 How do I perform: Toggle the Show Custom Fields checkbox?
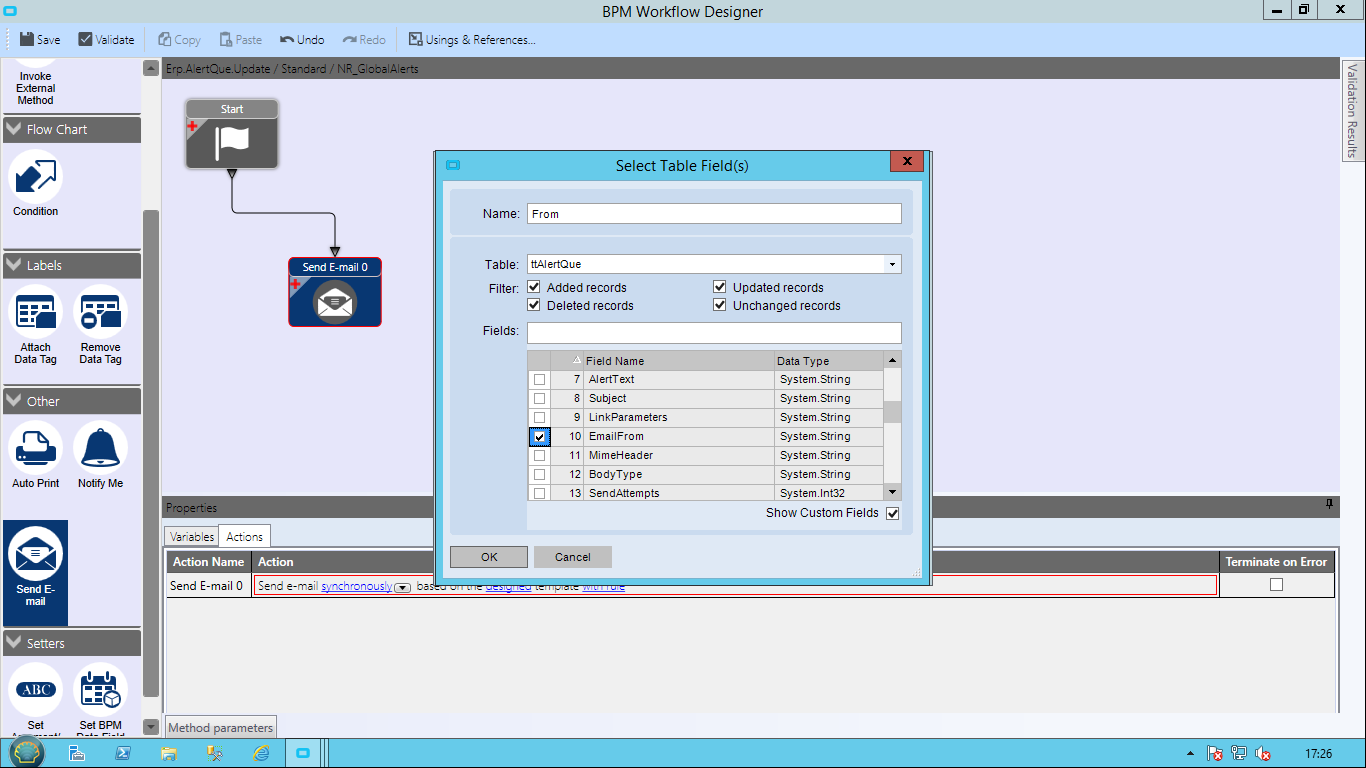[892, 513]
